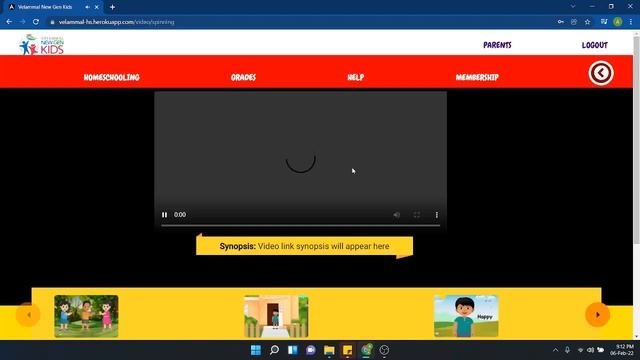This screenshot has height=360, width=640.
Task: Select the boy at doorway thumbnail
Action: [x=276, y=316]
